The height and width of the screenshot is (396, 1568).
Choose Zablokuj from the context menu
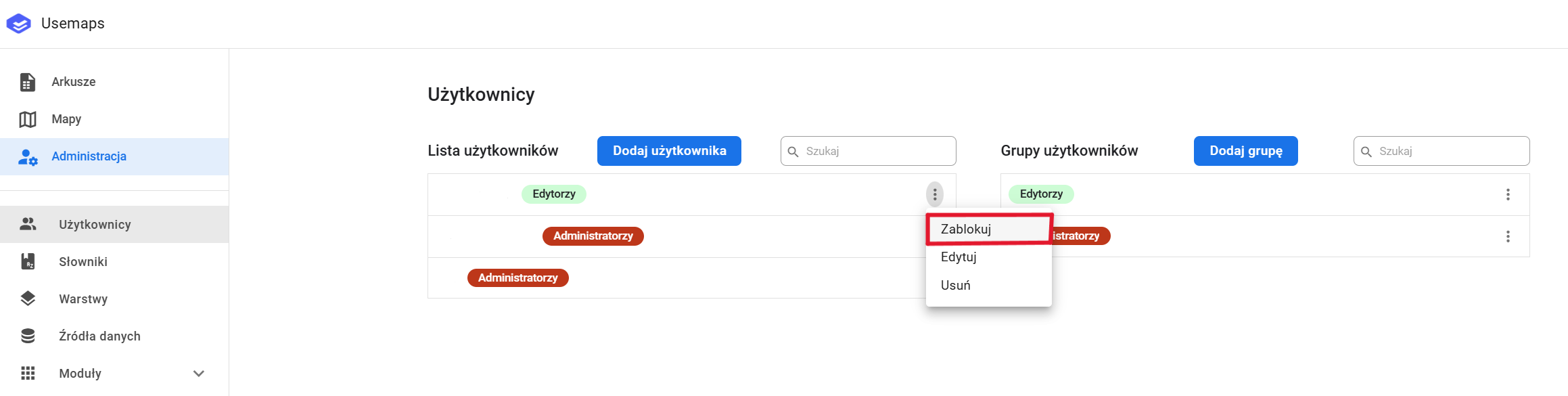966,229
